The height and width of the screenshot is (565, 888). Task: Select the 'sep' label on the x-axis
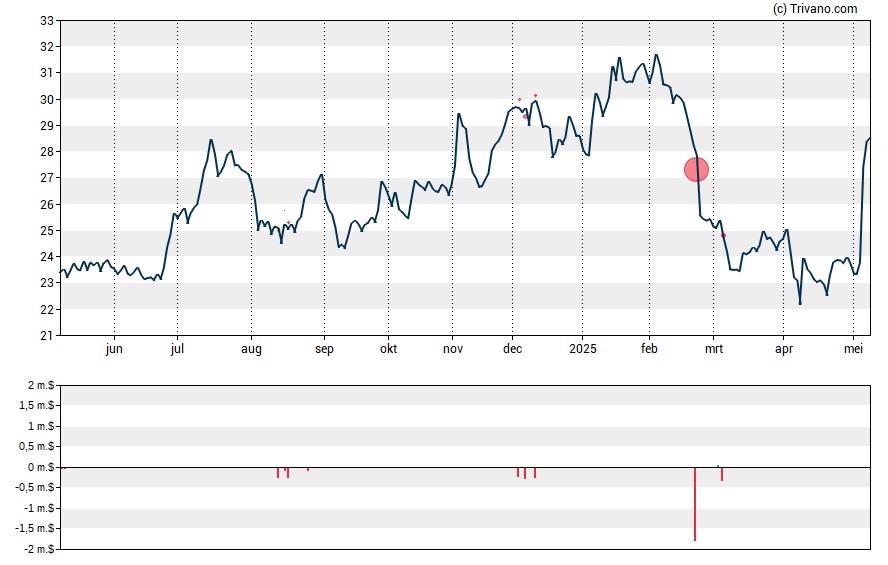pyautogui.click(x=325, y=349)
